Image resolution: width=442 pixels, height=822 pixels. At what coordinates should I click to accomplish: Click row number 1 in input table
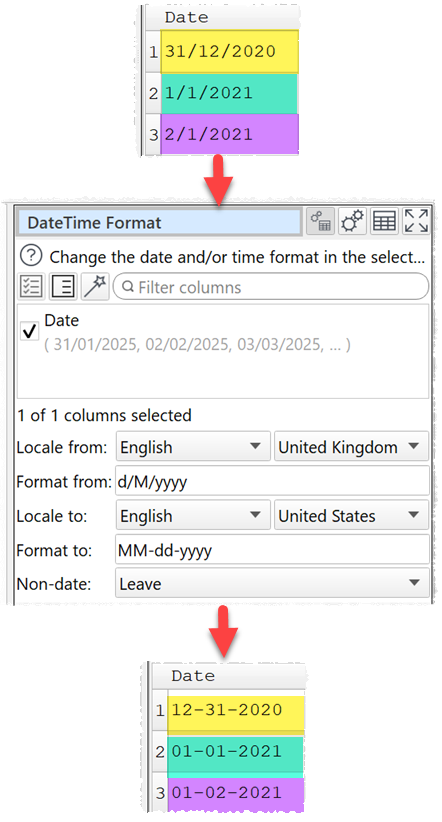pyautogui.click(x=153, y=52)
